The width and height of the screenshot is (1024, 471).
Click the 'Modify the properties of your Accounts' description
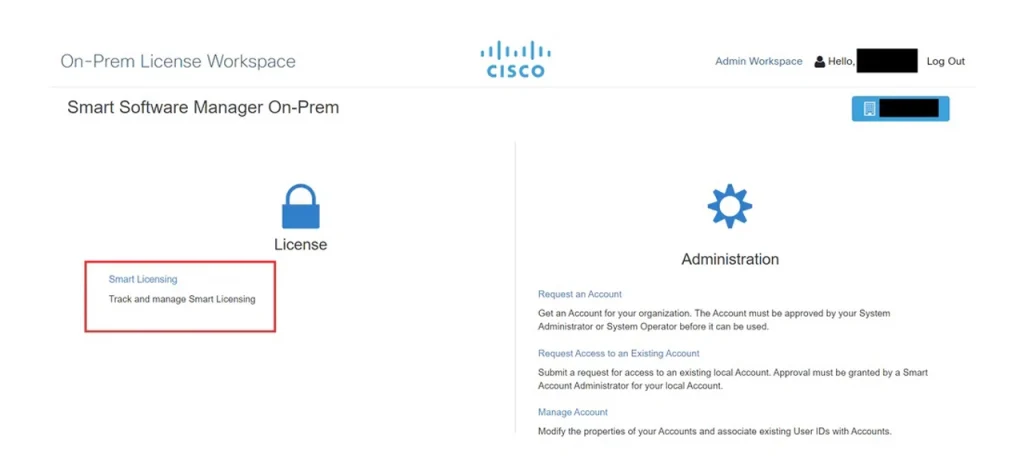[x=714, y=431]
